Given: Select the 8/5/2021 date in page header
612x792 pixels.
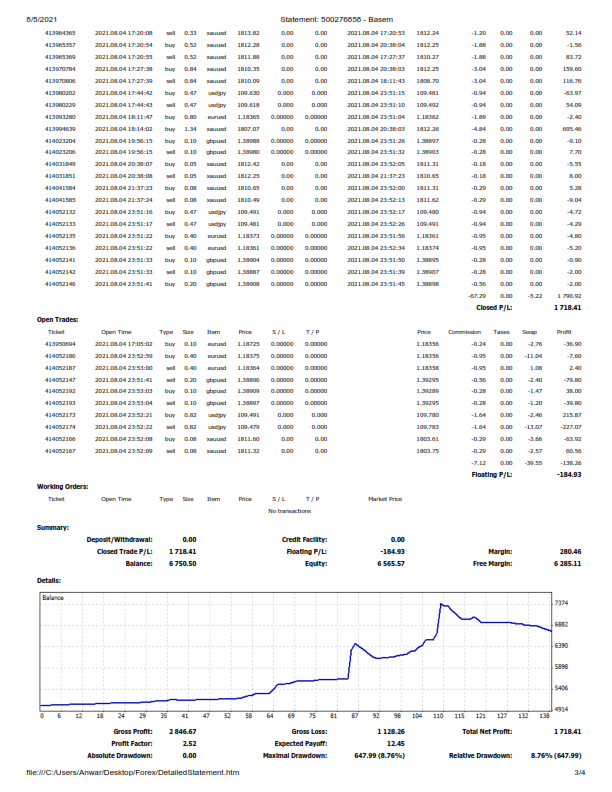Looking at the screenshot, I should (41, 20).
